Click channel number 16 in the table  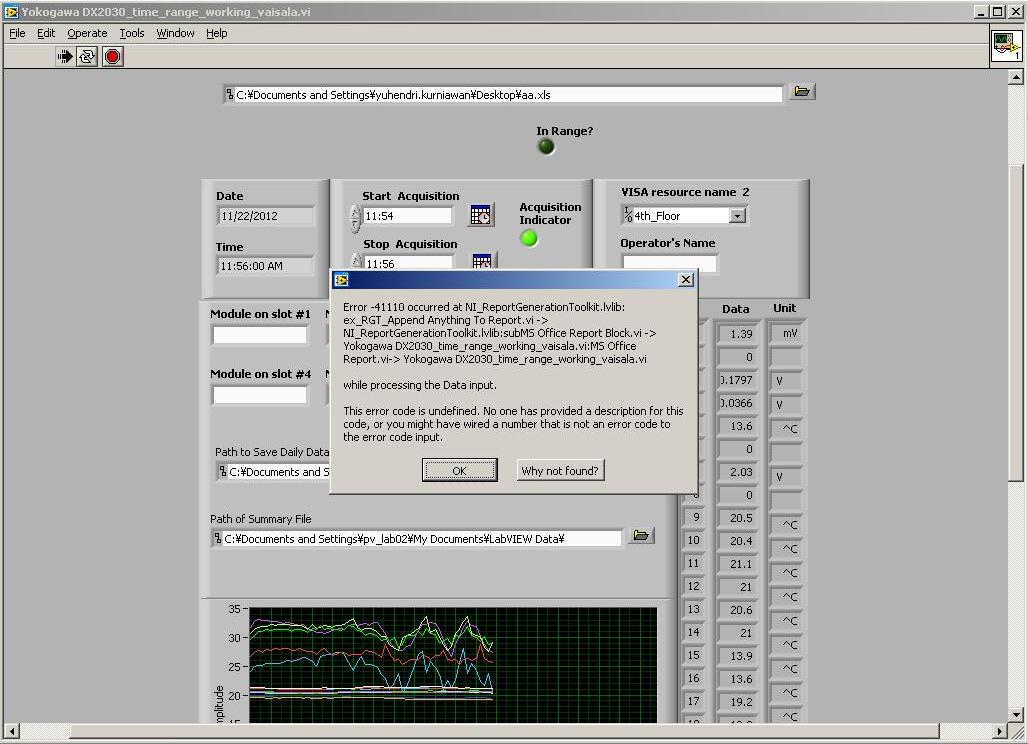[x=694, y=678]
